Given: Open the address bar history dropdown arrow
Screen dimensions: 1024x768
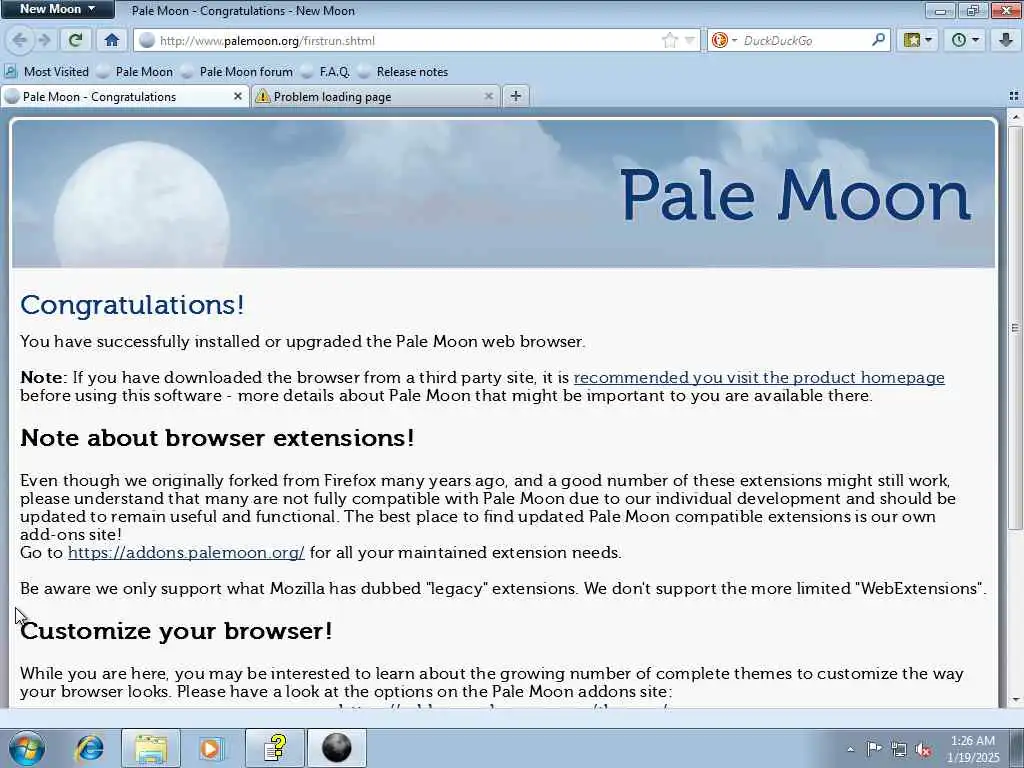Looking at the screenshot, I should tap(689, 40).
